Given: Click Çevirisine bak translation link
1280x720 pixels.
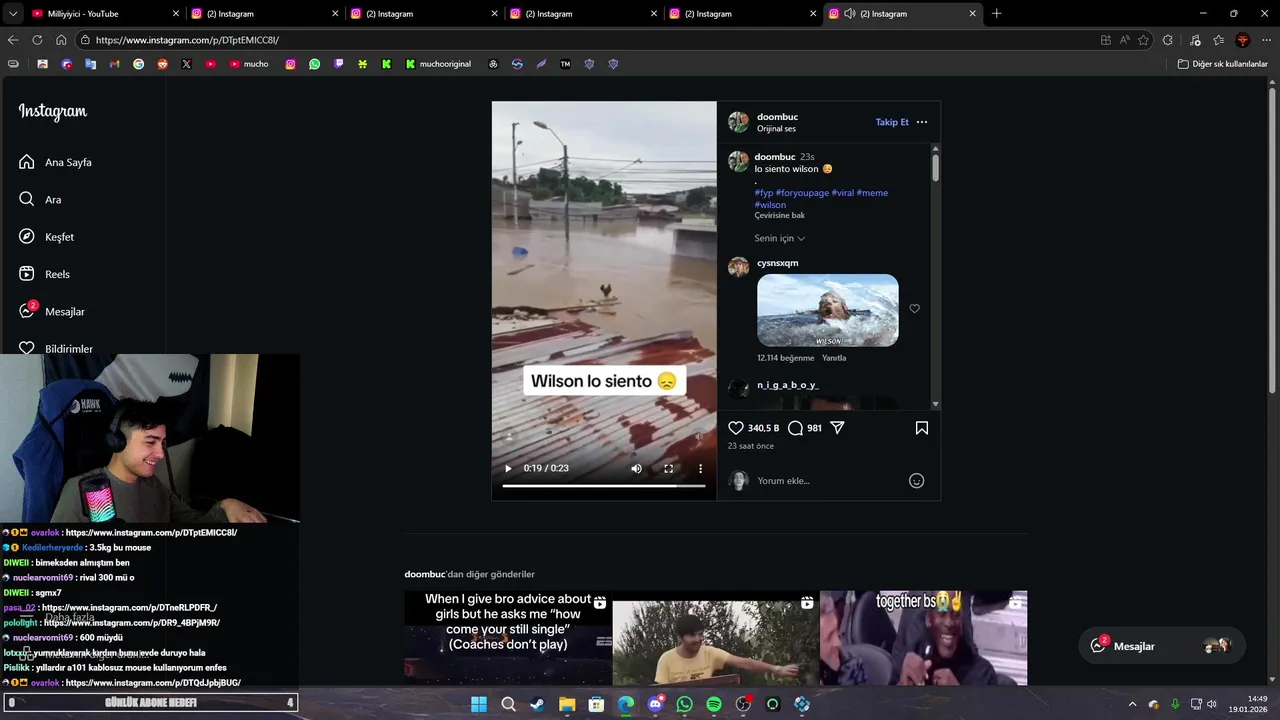Looking at the screenshot, I should tap(779, 215).
